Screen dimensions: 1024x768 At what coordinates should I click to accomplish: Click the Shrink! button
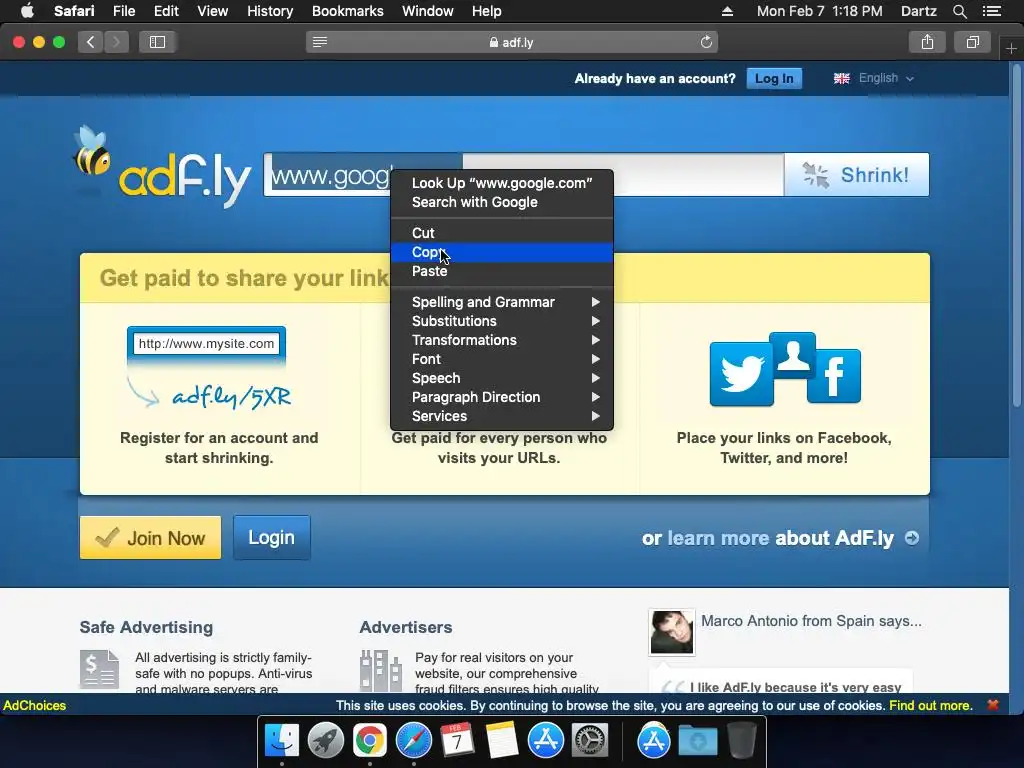click(856, 174)
